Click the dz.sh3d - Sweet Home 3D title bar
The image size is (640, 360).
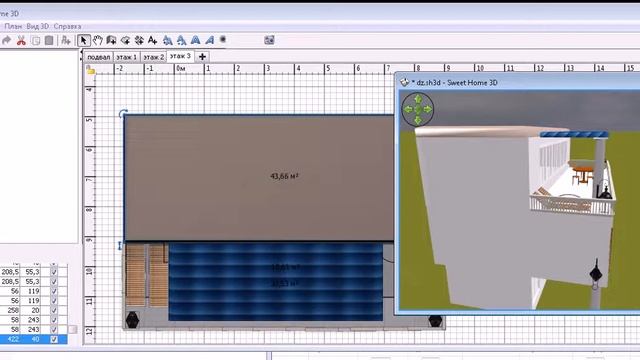coord(518,82)
